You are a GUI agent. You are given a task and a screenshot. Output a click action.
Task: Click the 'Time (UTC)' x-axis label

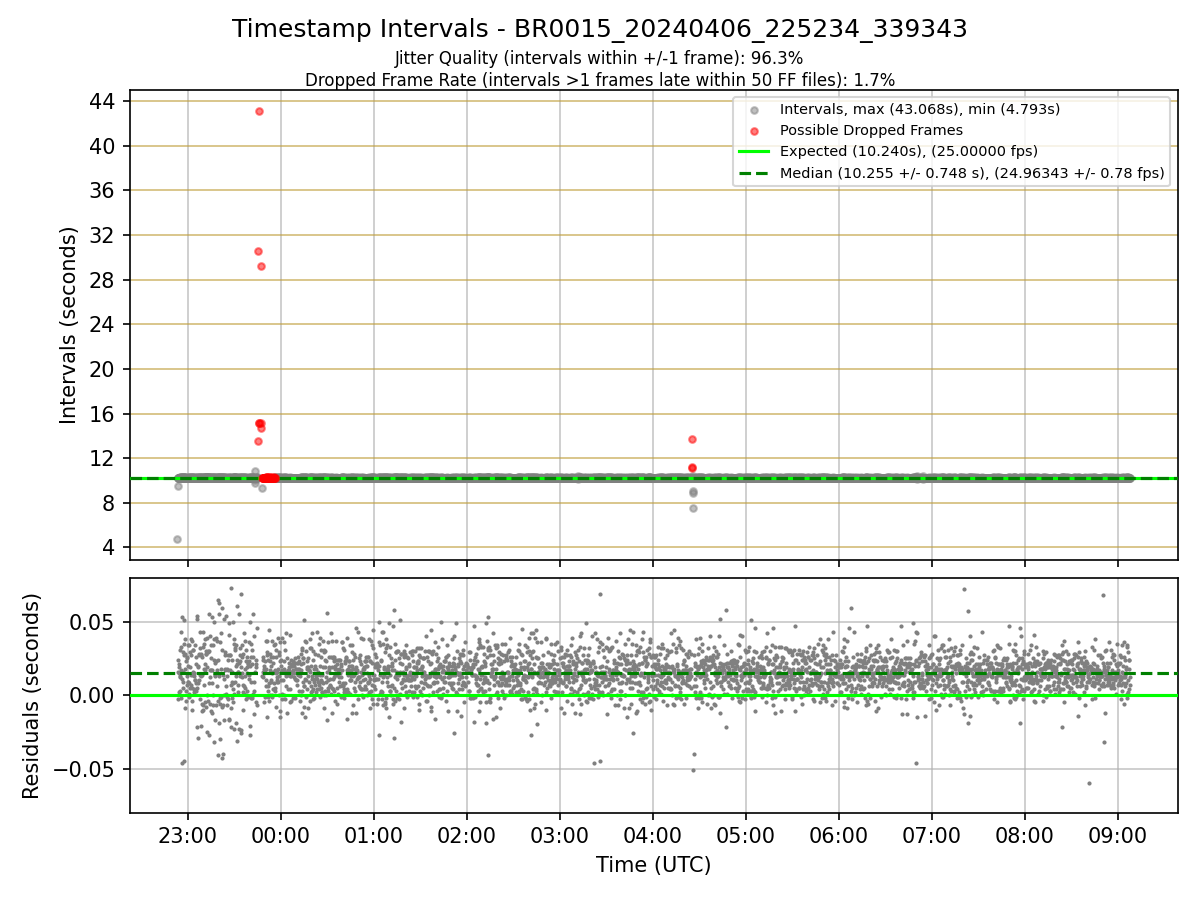[x=653, y=865]
